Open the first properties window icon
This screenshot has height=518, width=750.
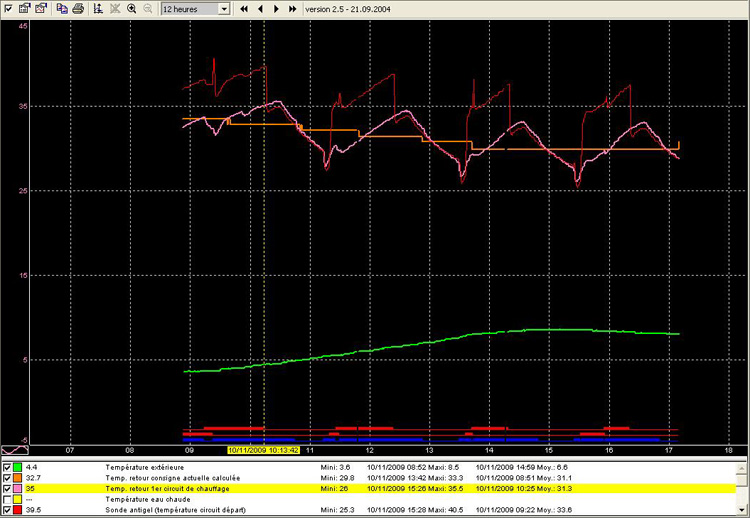[x=24, y=8]
